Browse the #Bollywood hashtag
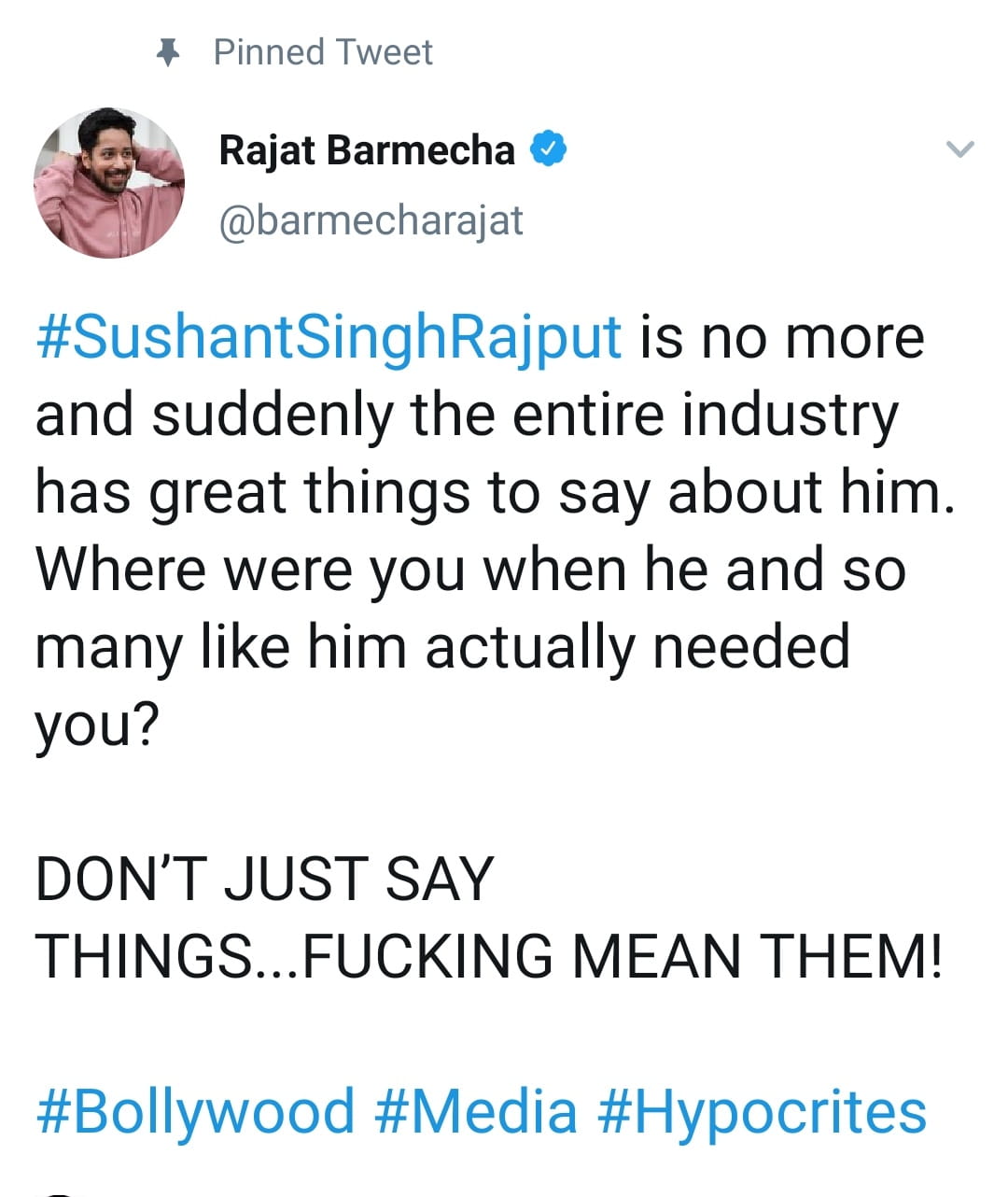 click(196, 1111)
